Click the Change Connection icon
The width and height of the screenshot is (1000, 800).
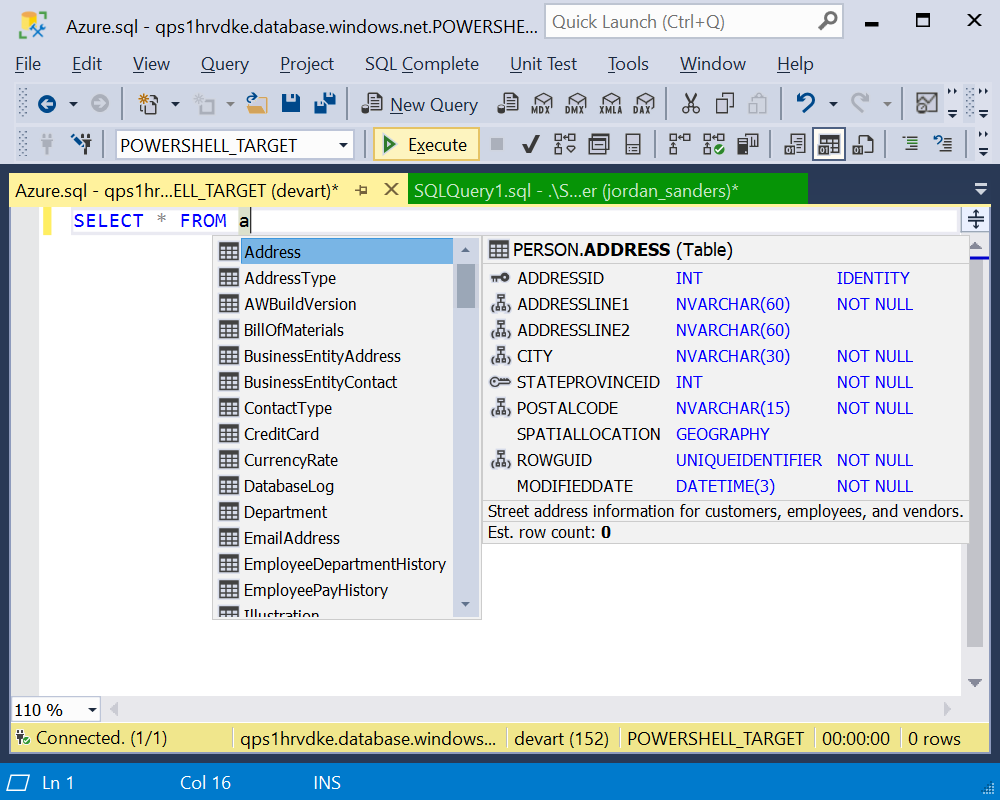[82, 144]
